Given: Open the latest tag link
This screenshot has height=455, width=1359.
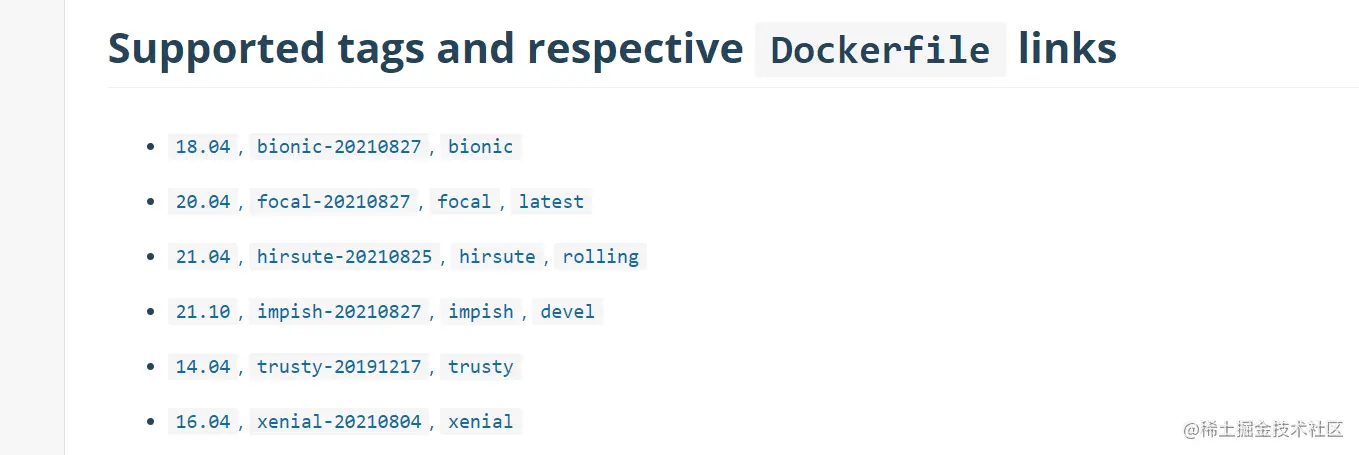Looking at the screenshot, I should click(x=551, y=202).
